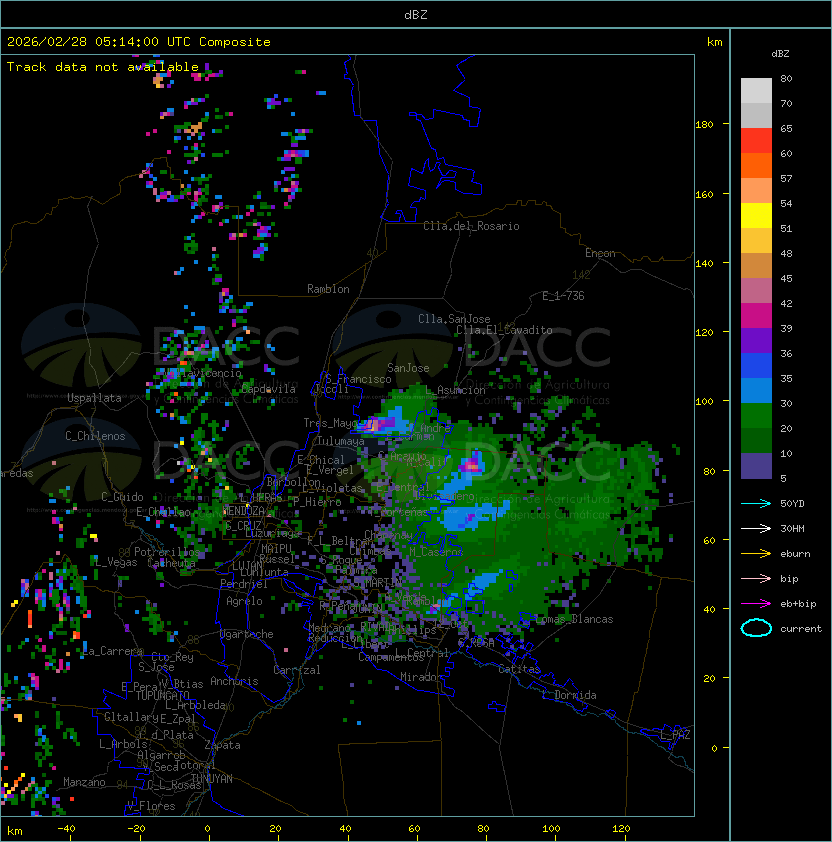Pick the dark orange 57-60 dBZ swatch
This screenshot has width=832, height=842.
[x=756, y=165]
